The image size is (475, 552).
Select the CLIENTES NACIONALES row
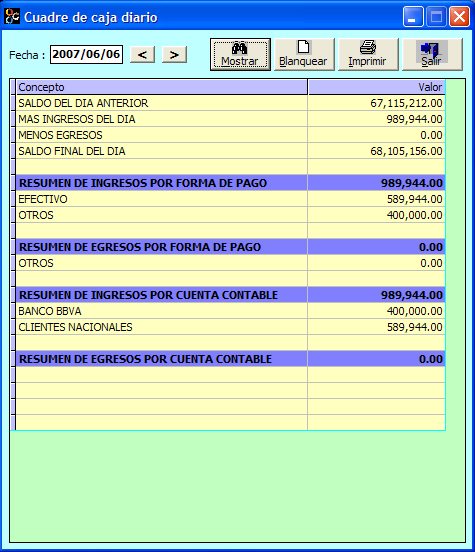pos(231,327)
